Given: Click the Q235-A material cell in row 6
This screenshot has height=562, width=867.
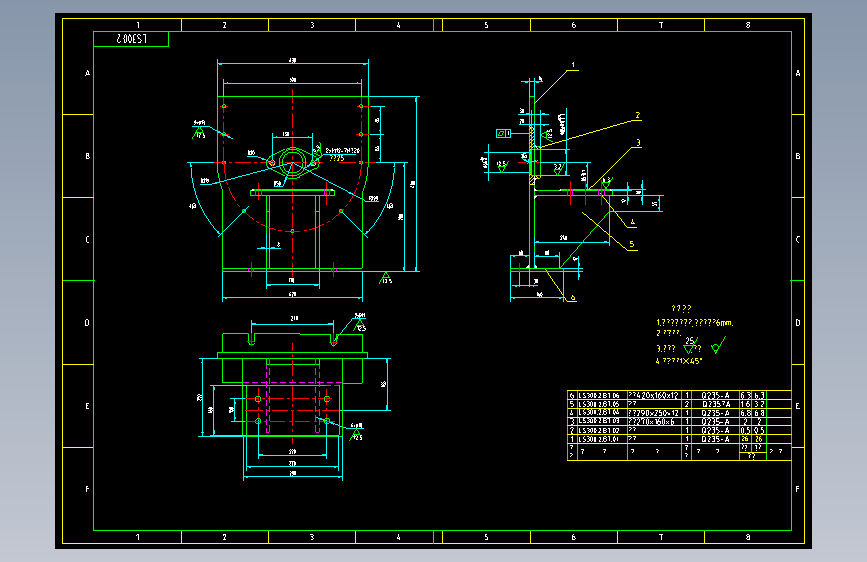Looking at the screenshot, I should point(715,396).
